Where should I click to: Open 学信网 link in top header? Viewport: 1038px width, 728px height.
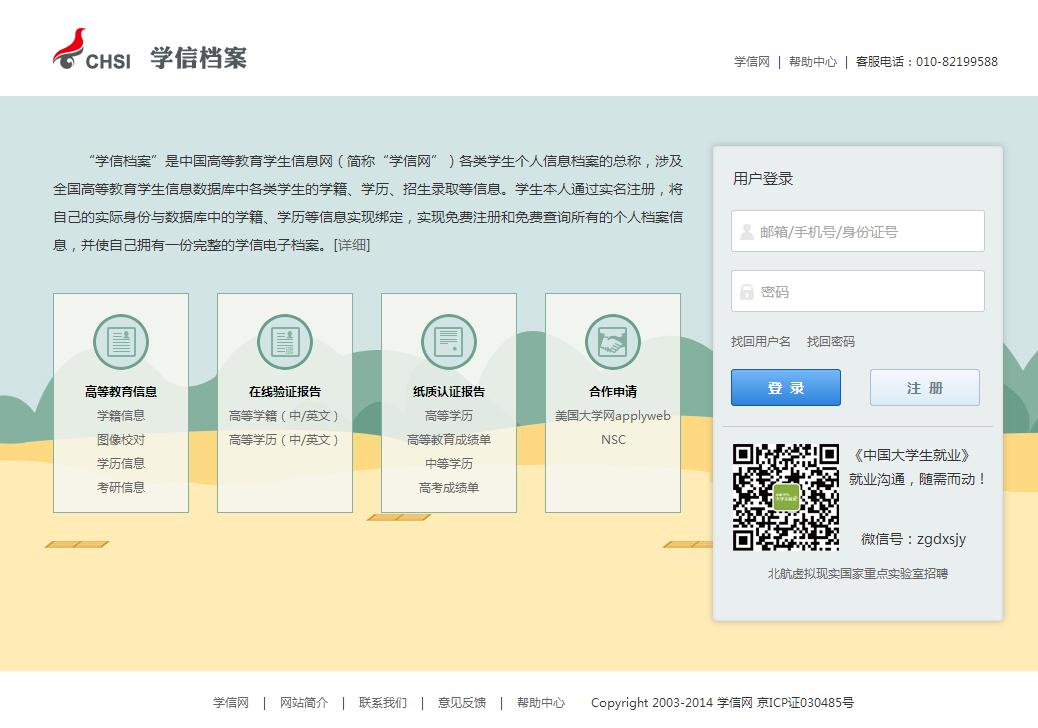coord(752,62)
